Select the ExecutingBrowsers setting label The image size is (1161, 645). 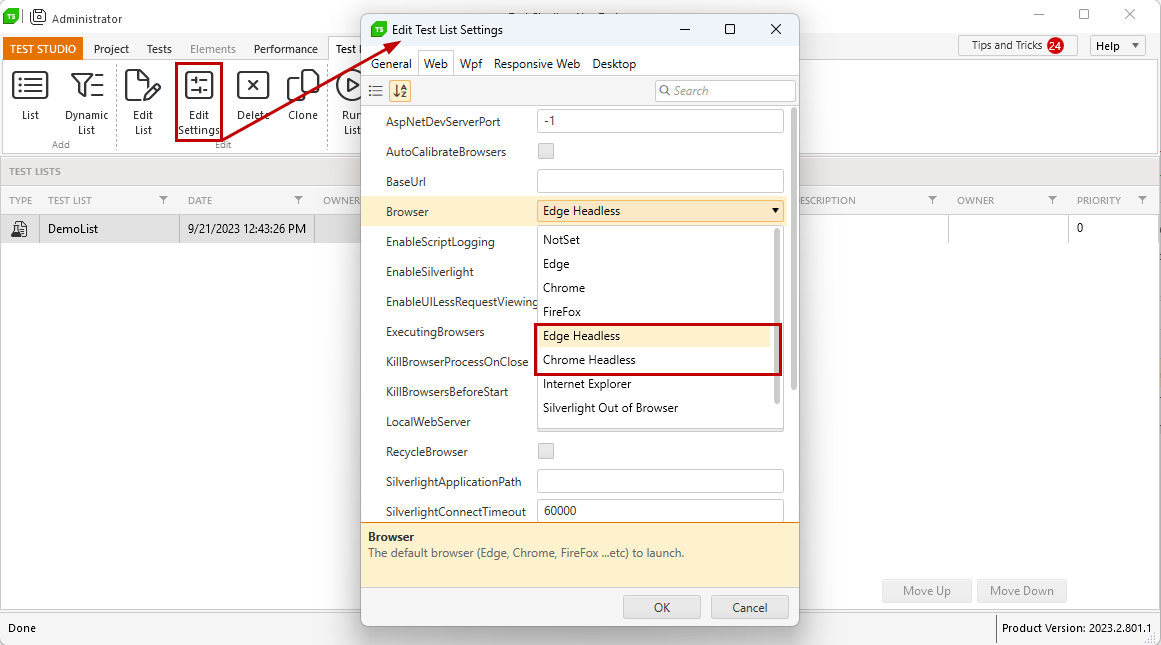click(x=435, y=332)
